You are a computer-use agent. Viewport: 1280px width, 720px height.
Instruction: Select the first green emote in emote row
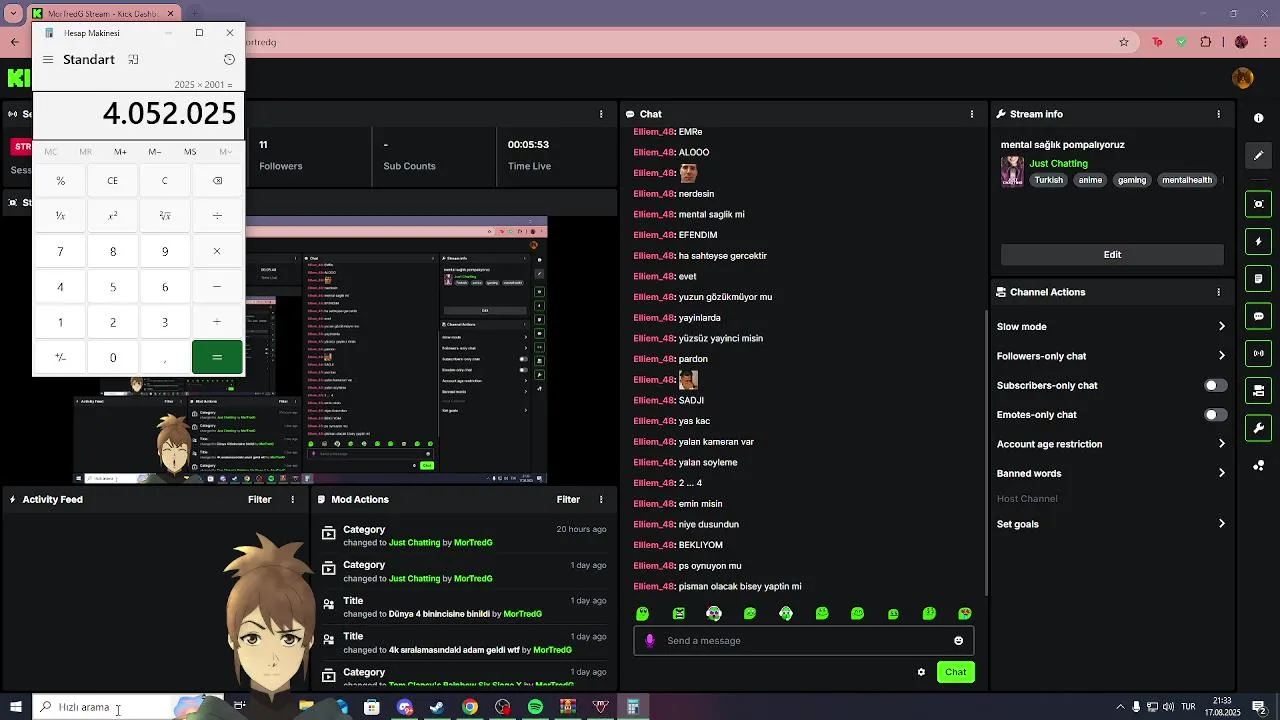click(643, 614)
